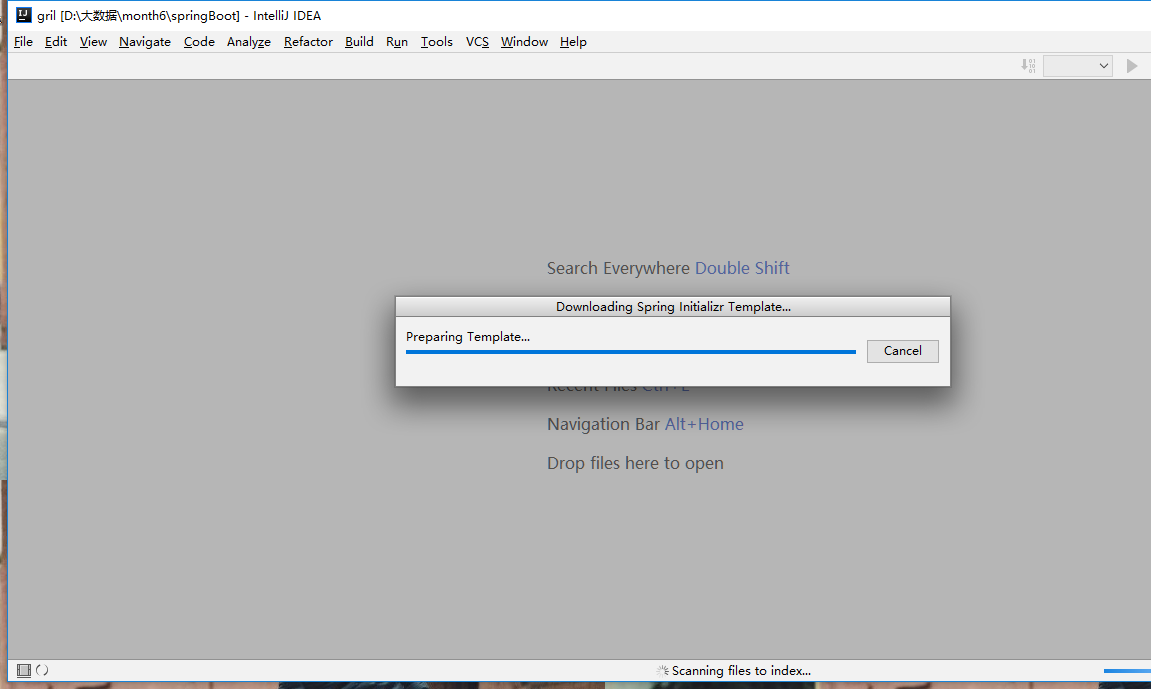Image resolution: width=1151 pixels, height=689 pixels.
Task: Open the Edit menu
Action: click(56, 42)
